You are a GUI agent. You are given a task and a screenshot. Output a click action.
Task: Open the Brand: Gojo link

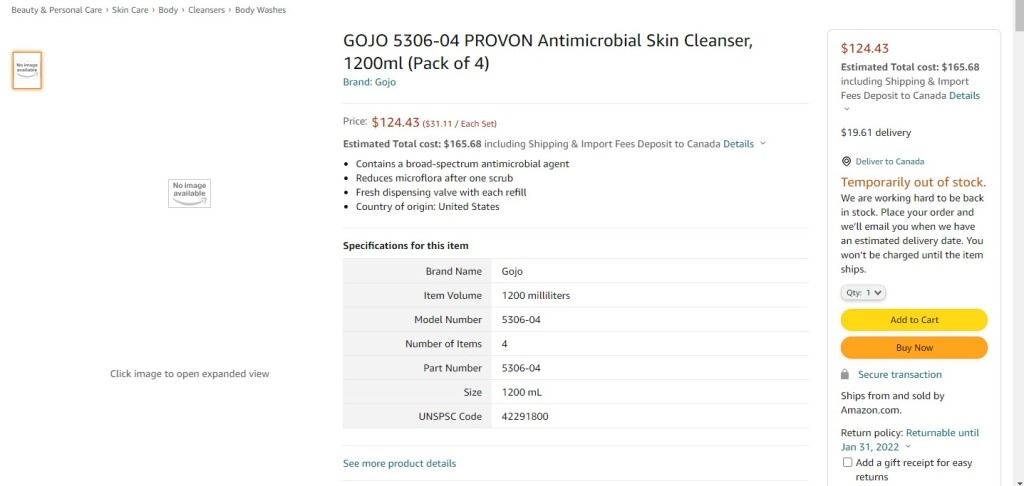(x=369, y=82)
